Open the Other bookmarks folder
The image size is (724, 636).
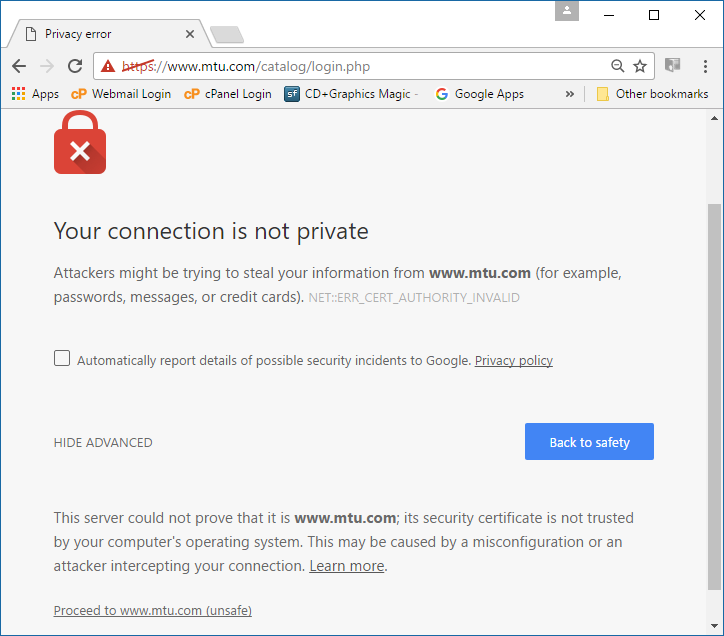652,94
